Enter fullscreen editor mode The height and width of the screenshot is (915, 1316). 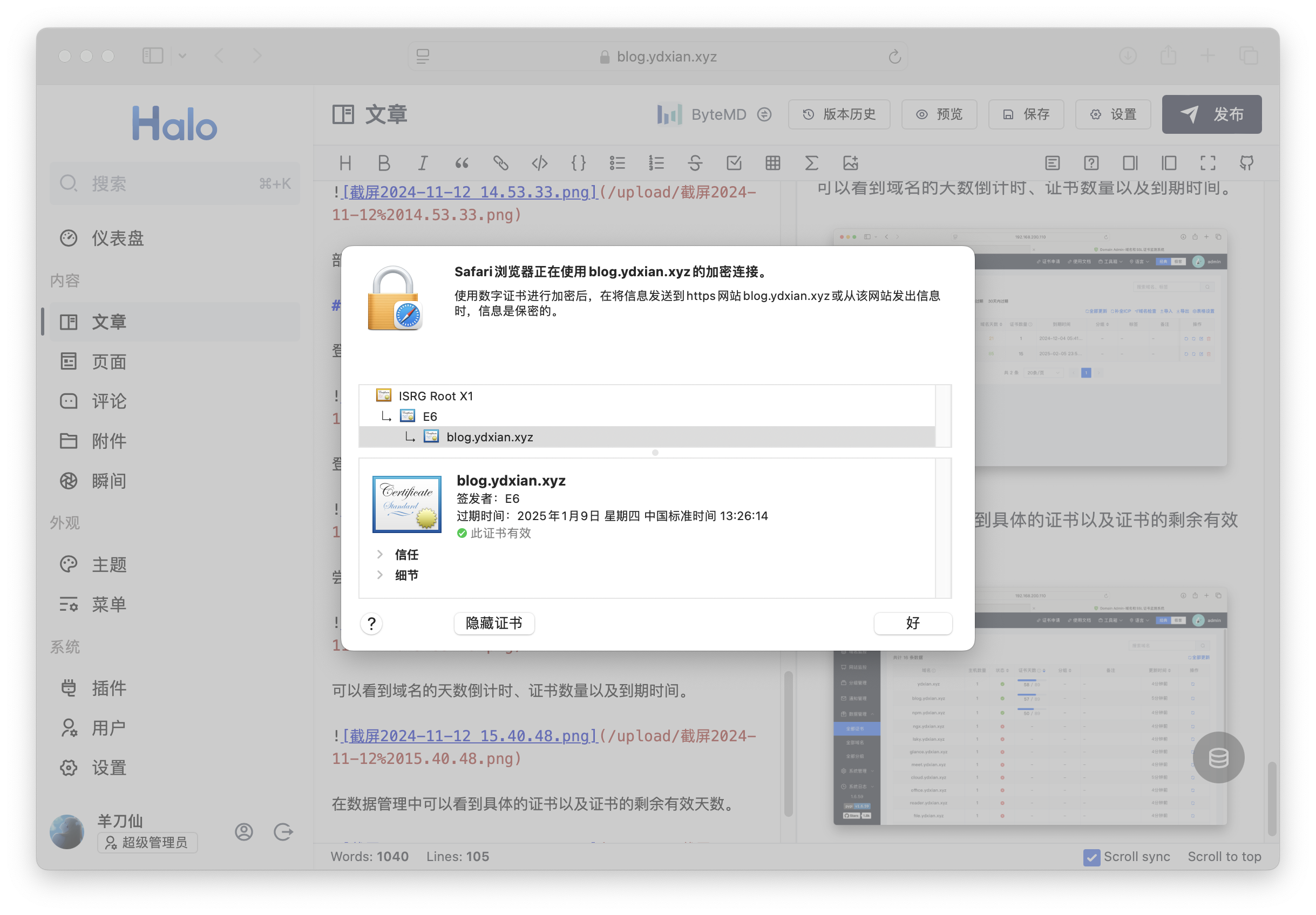[x=1208, y=163]
